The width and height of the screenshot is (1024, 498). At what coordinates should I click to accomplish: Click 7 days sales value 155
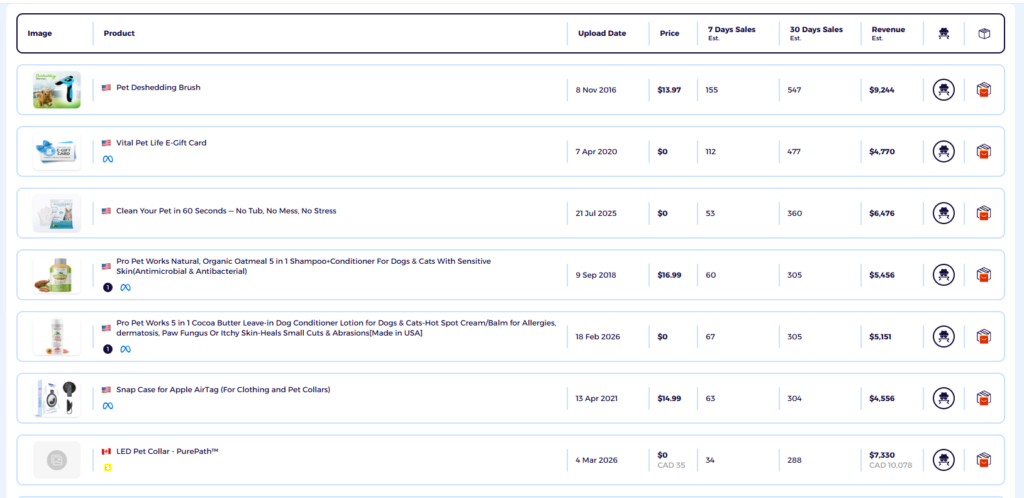point(712,90)
